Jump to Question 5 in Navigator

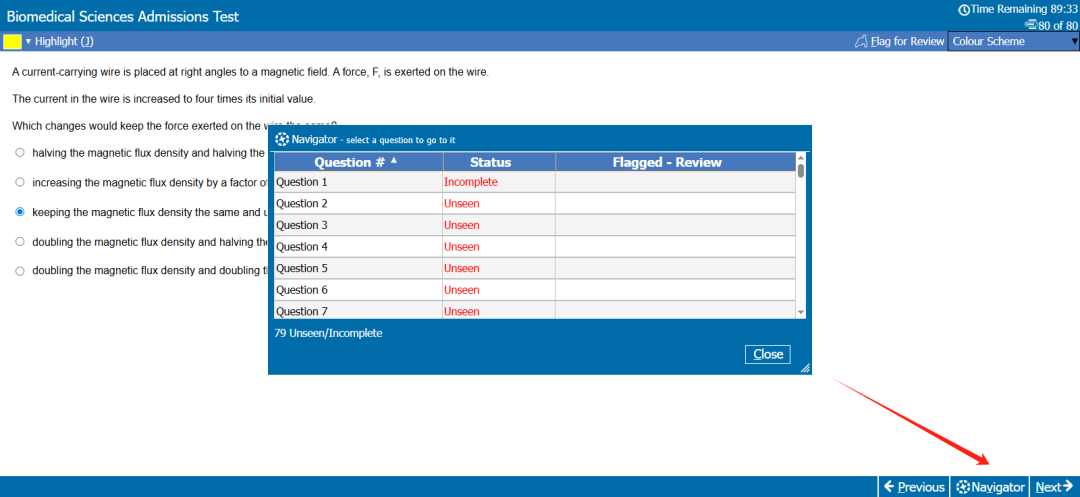(302, 268)
